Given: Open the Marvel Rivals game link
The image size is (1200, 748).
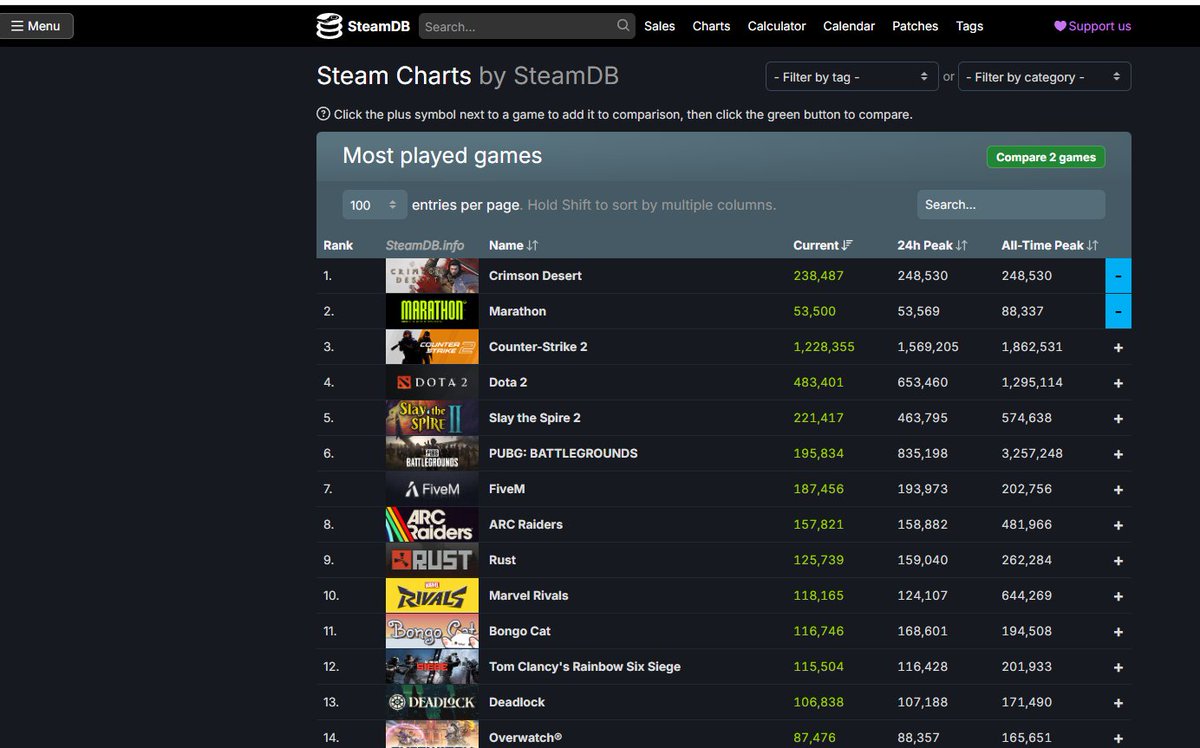Looking at the screenshot, I should 528,595.
